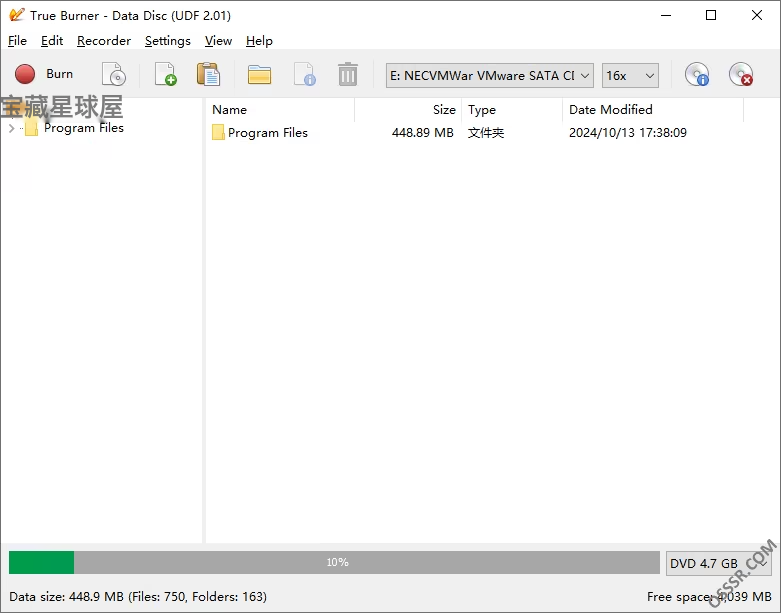Open the Recorder menu

click(104, 41)
